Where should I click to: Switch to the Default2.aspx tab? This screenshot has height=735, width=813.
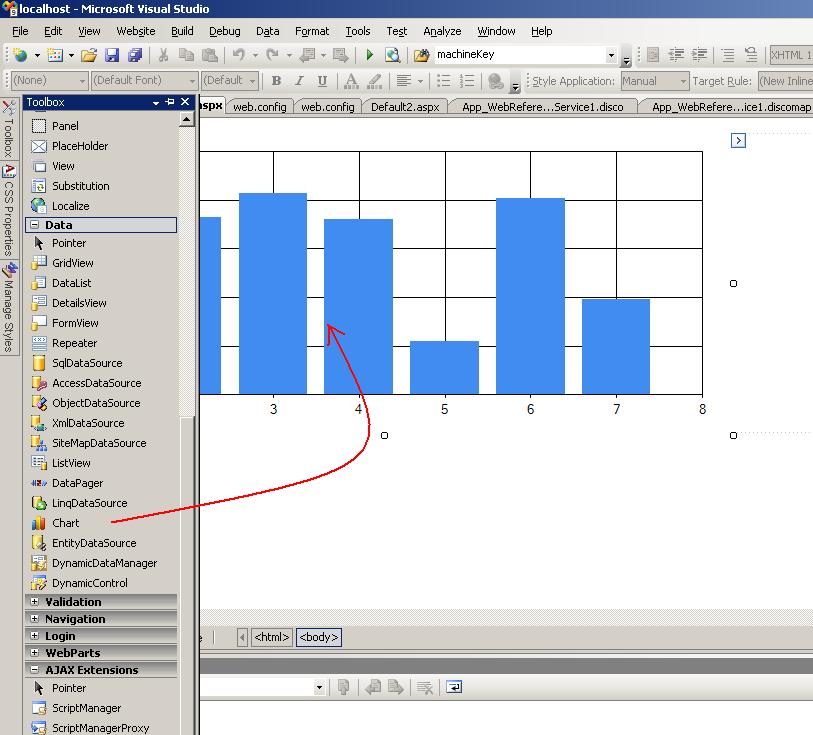click(405, 107)
